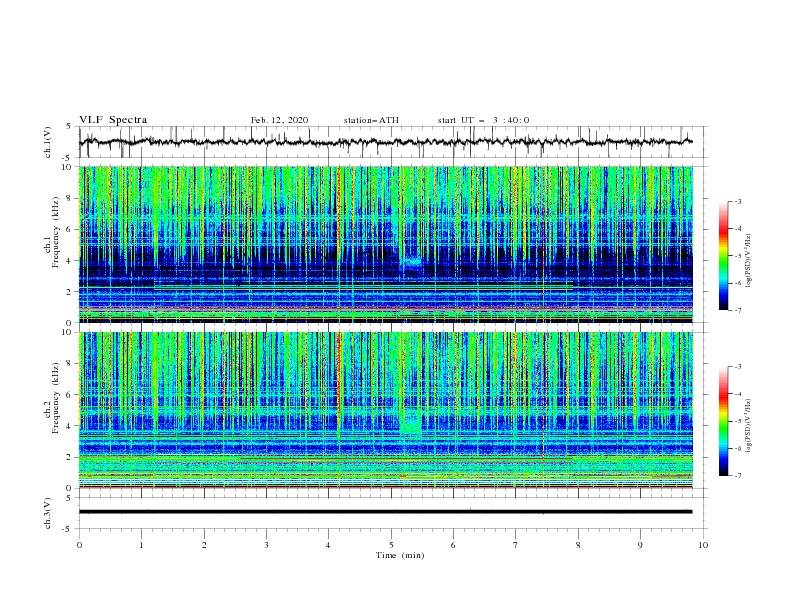Select the "start UT = 3 :40: 0" text
792x612 pixels.
tap(483, 120)
